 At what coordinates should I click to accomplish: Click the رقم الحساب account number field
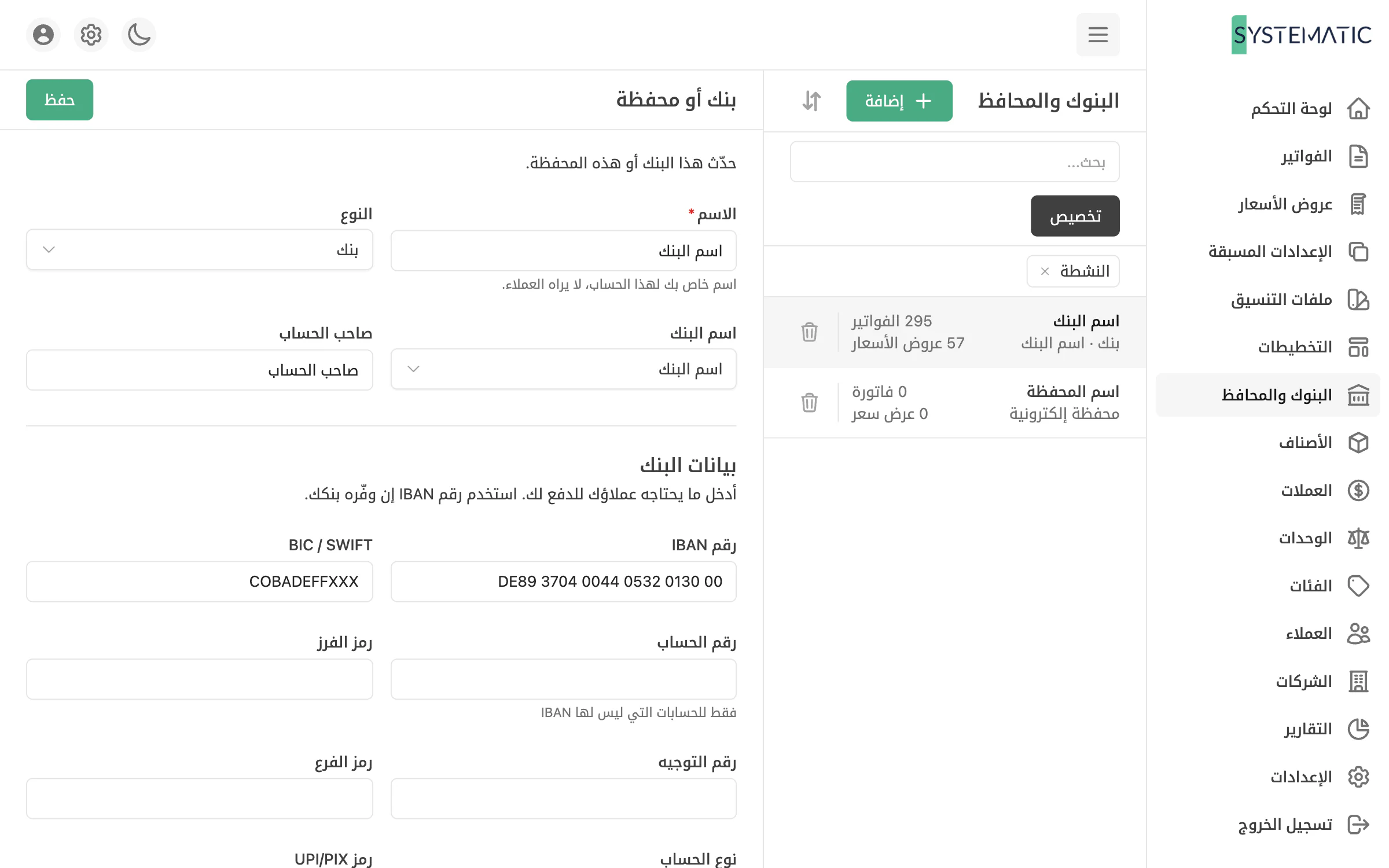pos(563,679)
